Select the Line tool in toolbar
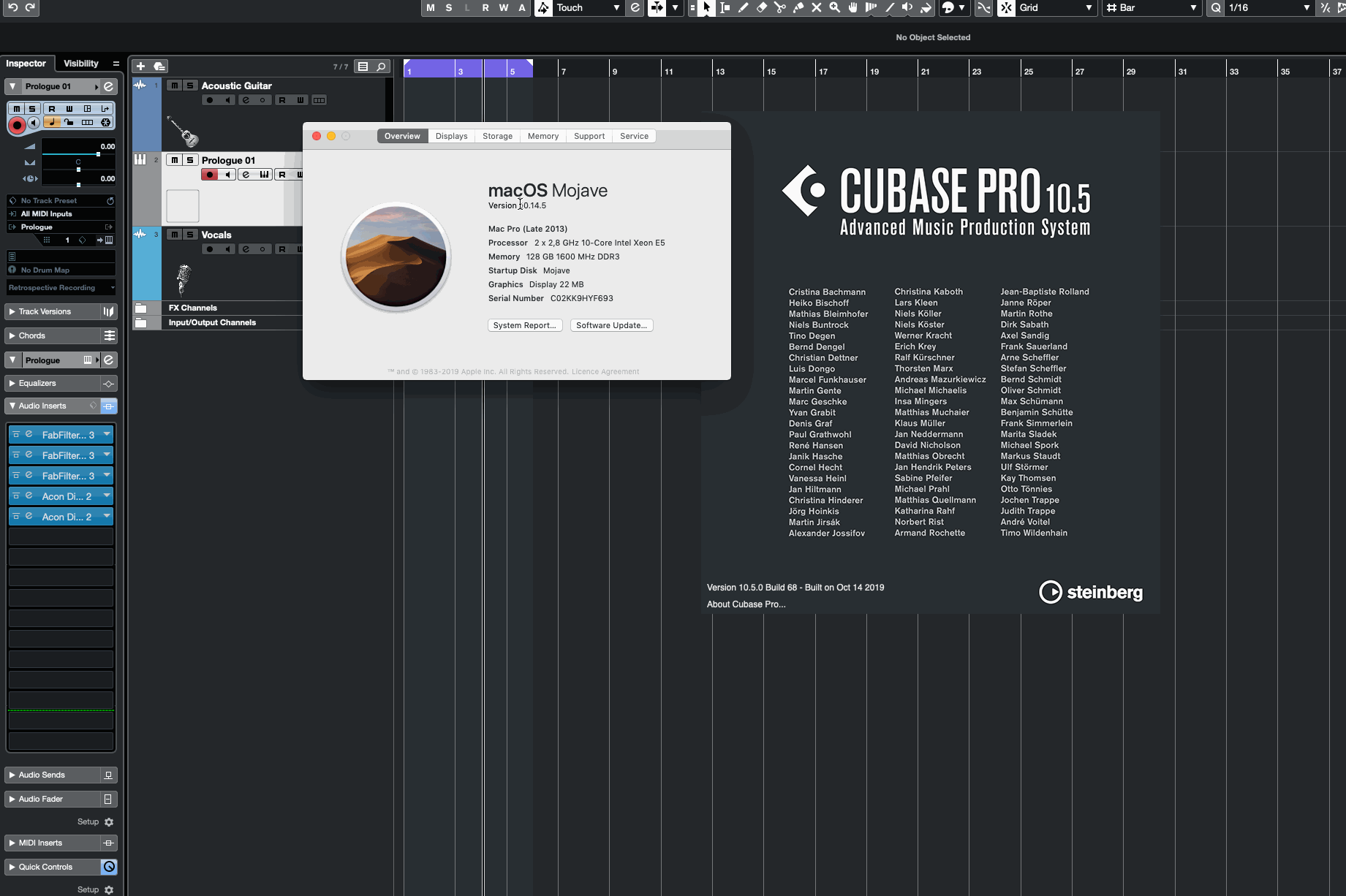Viewport: 1346px width, 896px height. (889, 7)
